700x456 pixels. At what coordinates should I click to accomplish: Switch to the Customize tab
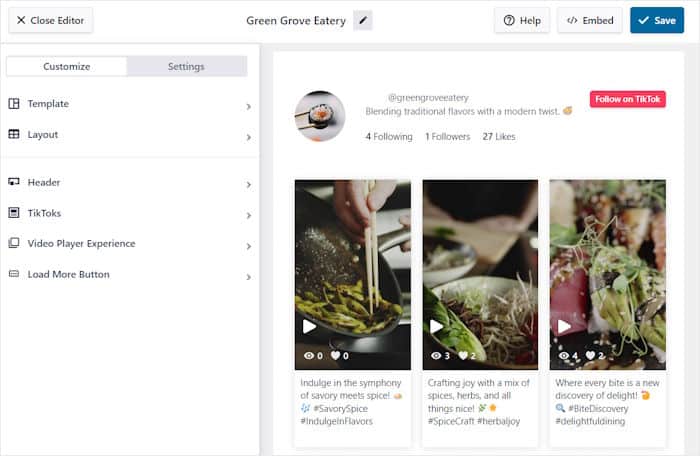pos(67,66)
